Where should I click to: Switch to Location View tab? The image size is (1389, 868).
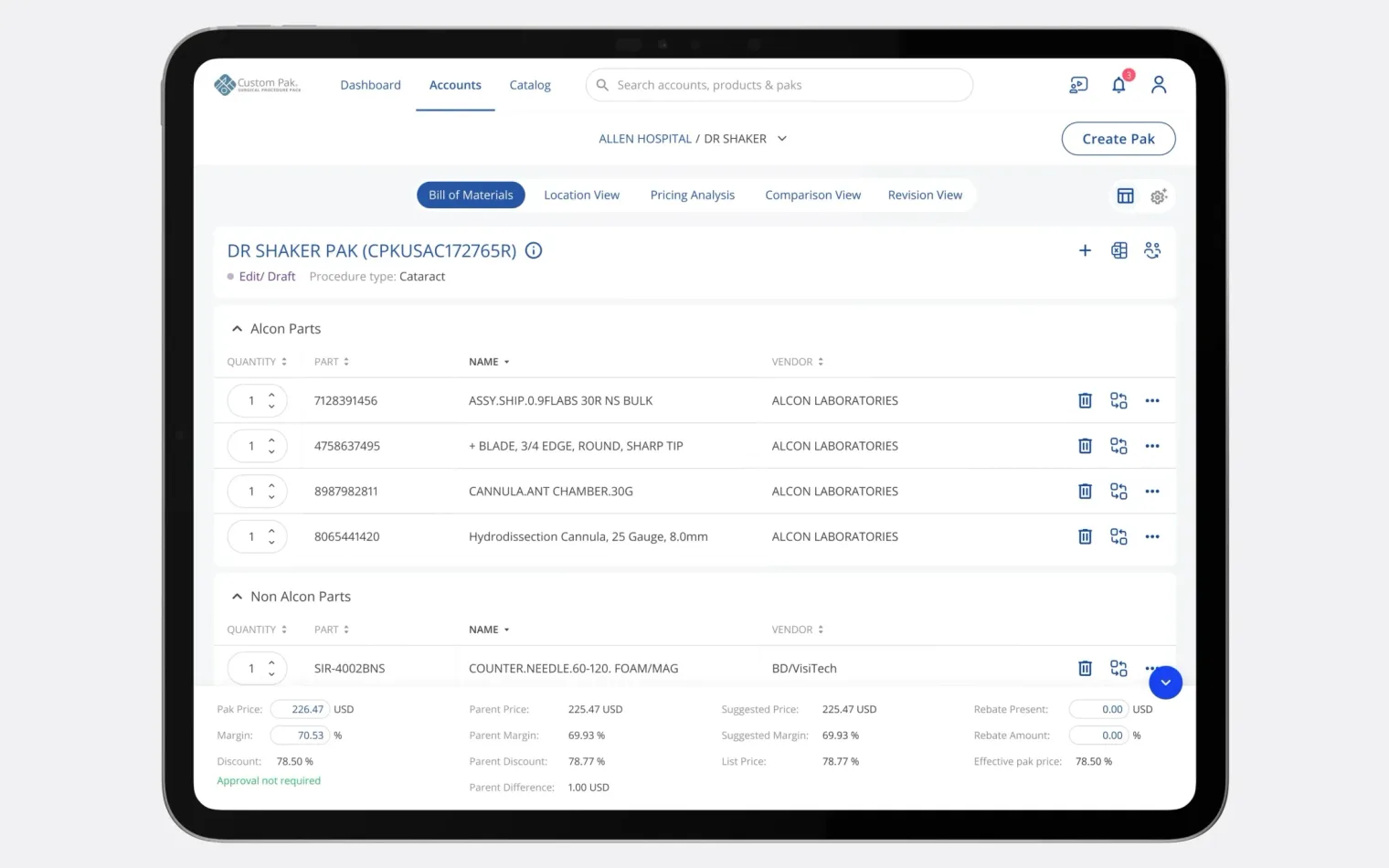coord(581,195)
